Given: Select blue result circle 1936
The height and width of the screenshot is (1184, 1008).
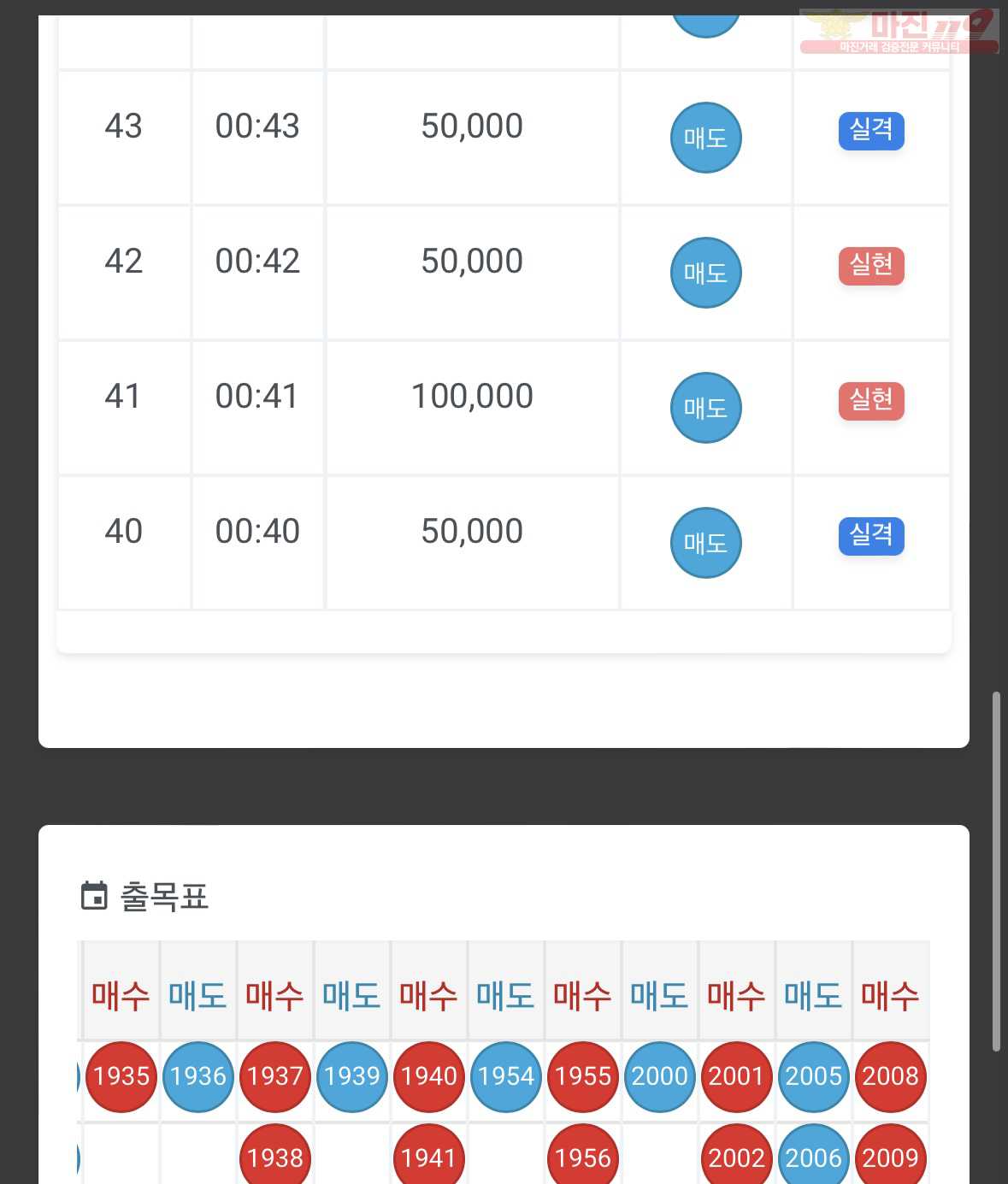Looking at the screenshot, I should (198, 1076).
